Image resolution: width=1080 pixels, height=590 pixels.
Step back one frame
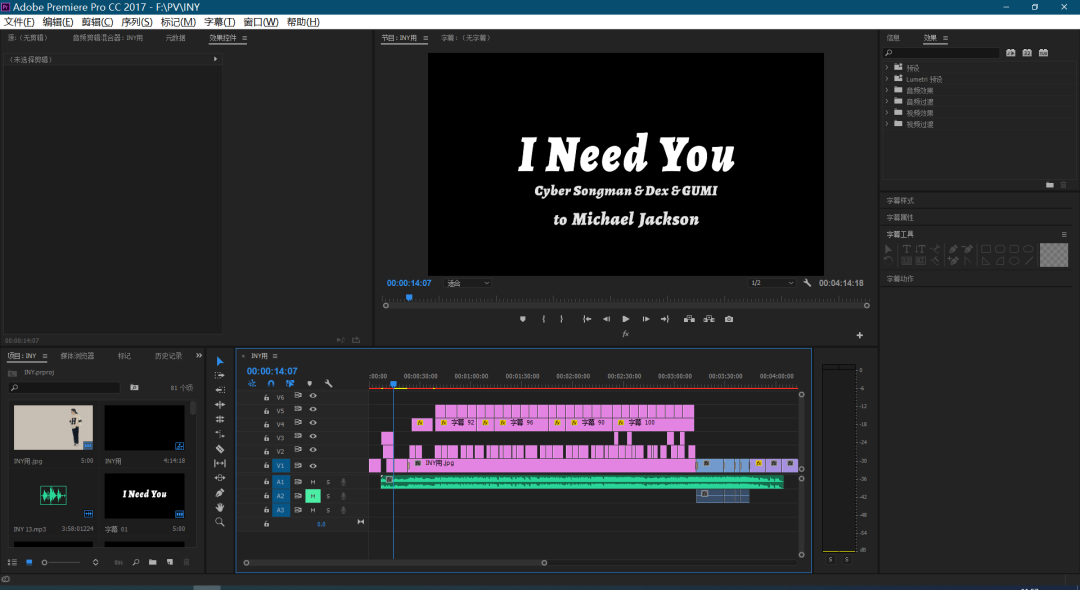[606, 319]
